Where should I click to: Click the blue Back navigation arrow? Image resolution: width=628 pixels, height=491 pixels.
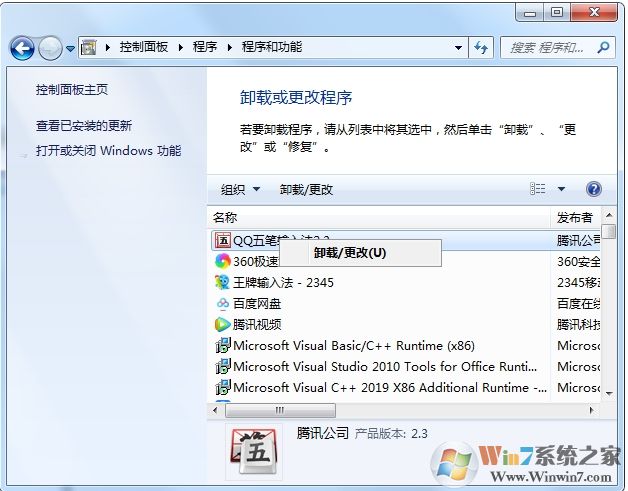pyautogui.click(x=22, y=48)
